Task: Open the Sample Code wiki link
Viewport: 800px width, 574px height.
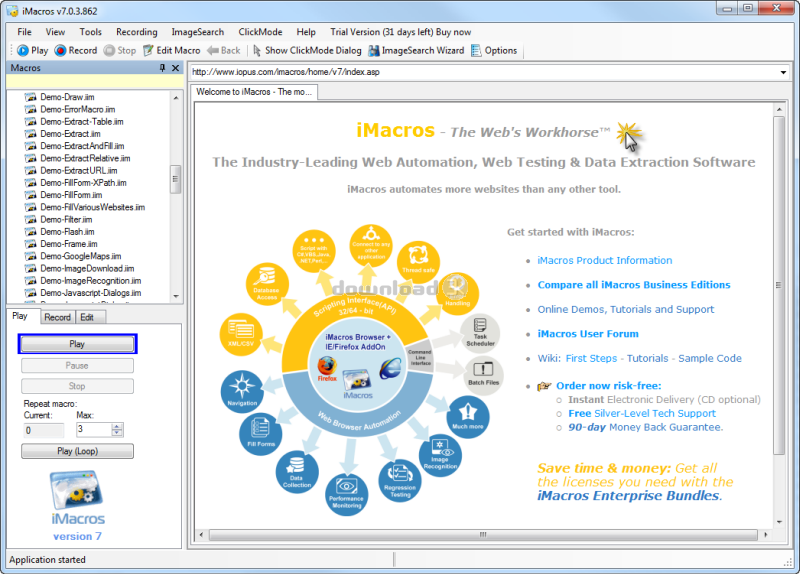Action: coord(710,358)
